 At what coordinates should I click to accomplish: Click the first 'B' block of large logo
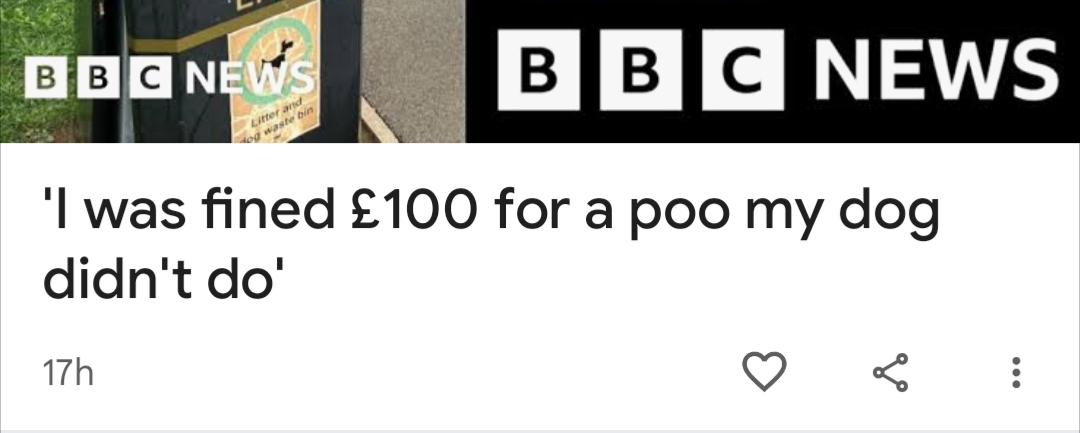(x=539, y=70)
